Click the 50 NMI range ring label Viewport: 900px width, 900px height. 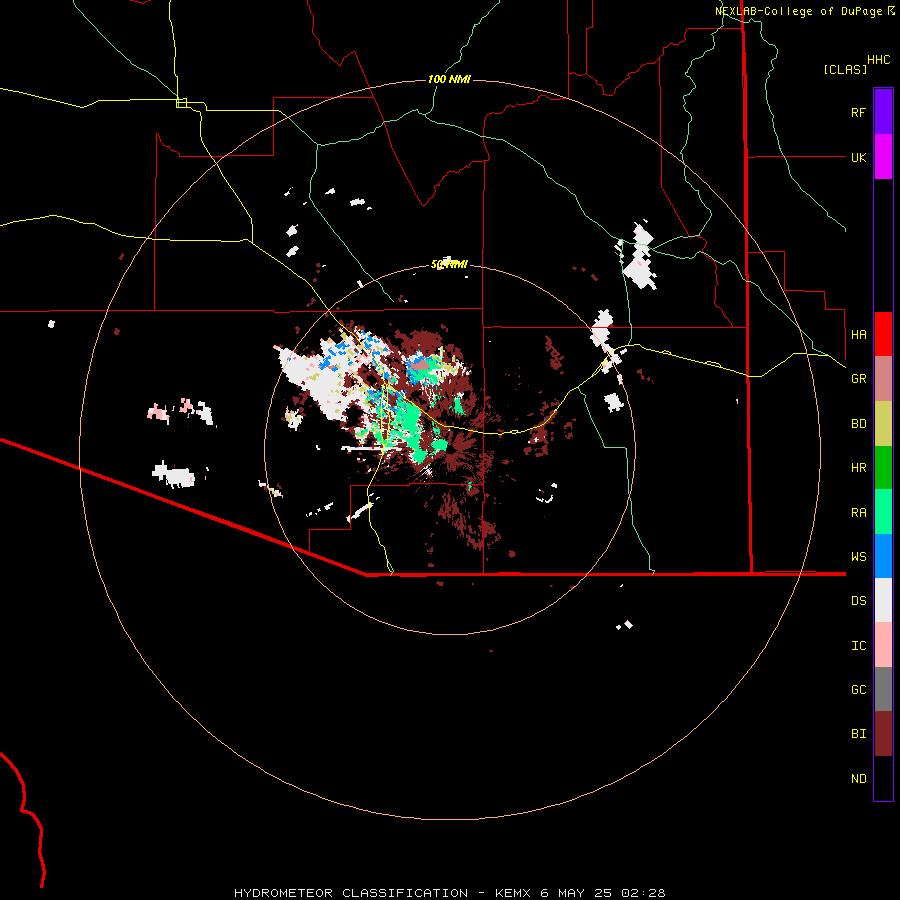[x=449, y=265]
